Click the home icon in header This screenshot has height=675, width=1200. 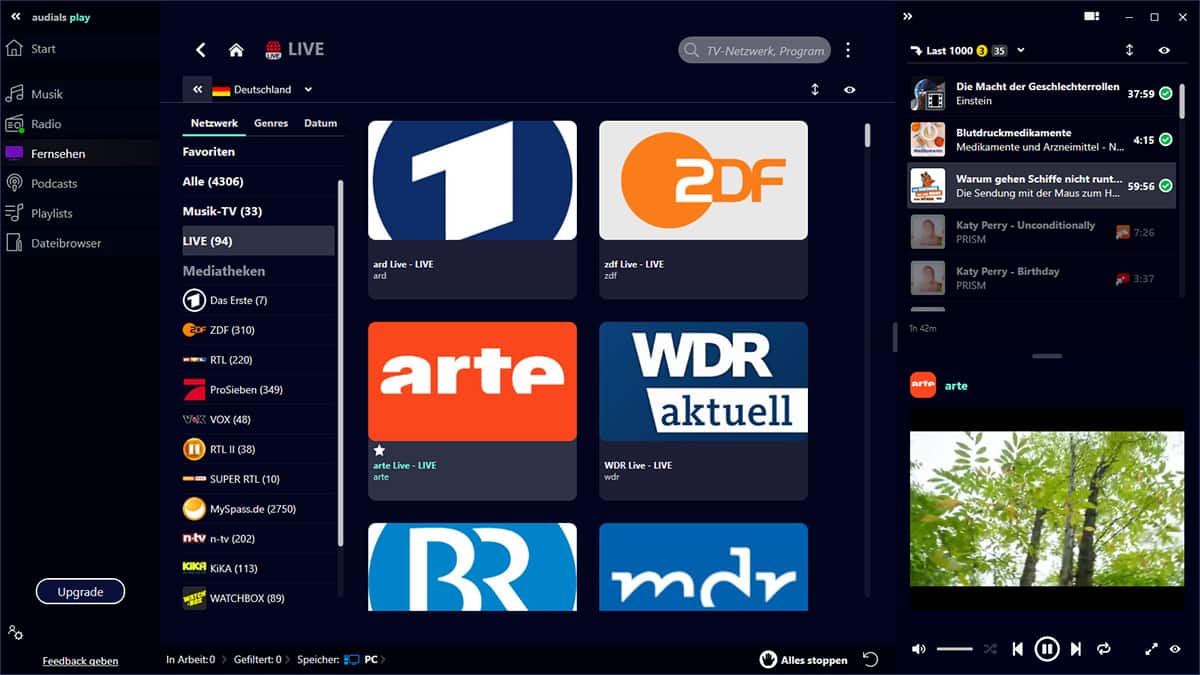pyautogui.click(x=236, y=50)
